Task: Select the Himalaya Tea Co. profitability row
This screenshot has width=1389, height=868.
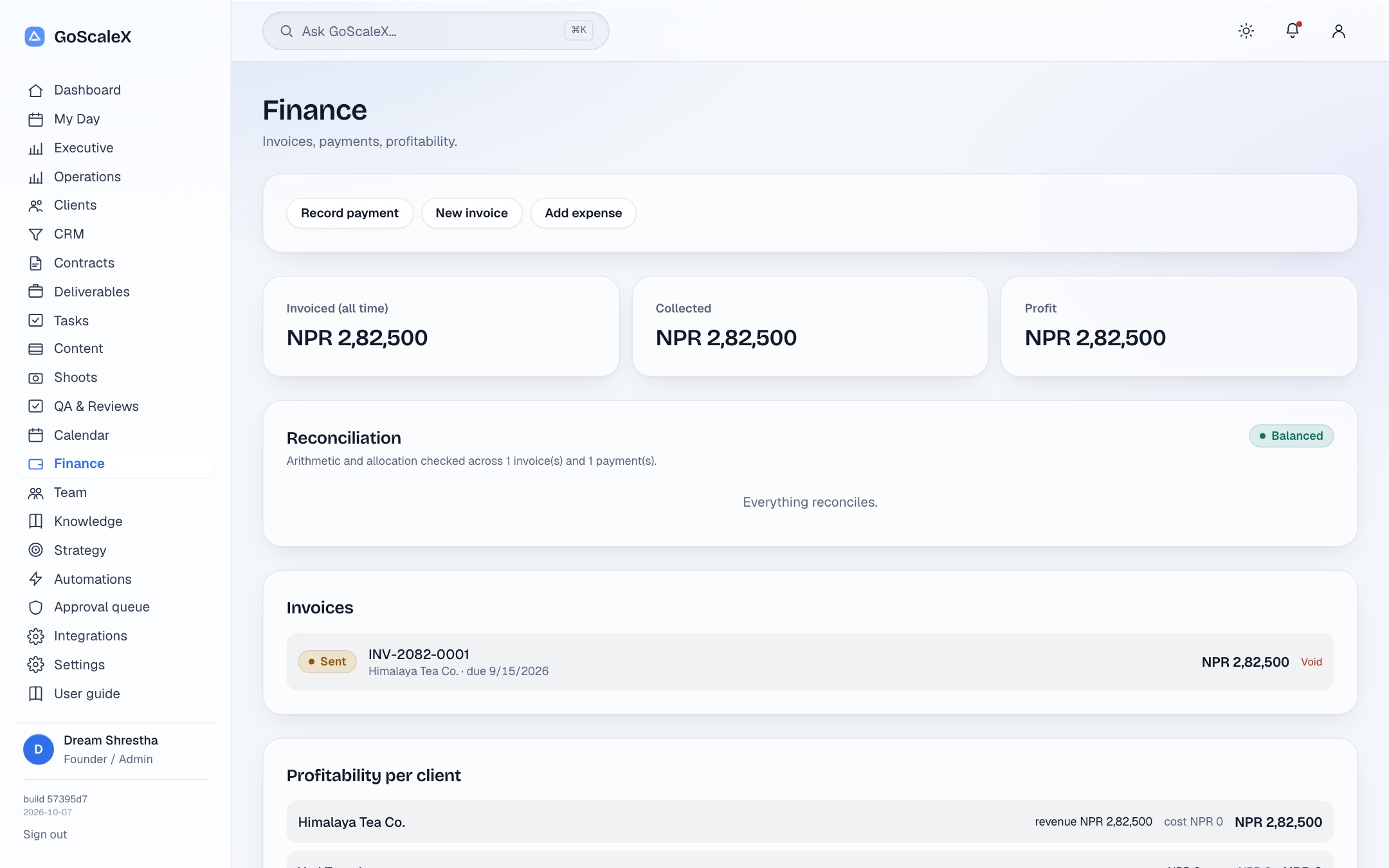Action: (x=810, y=822)
